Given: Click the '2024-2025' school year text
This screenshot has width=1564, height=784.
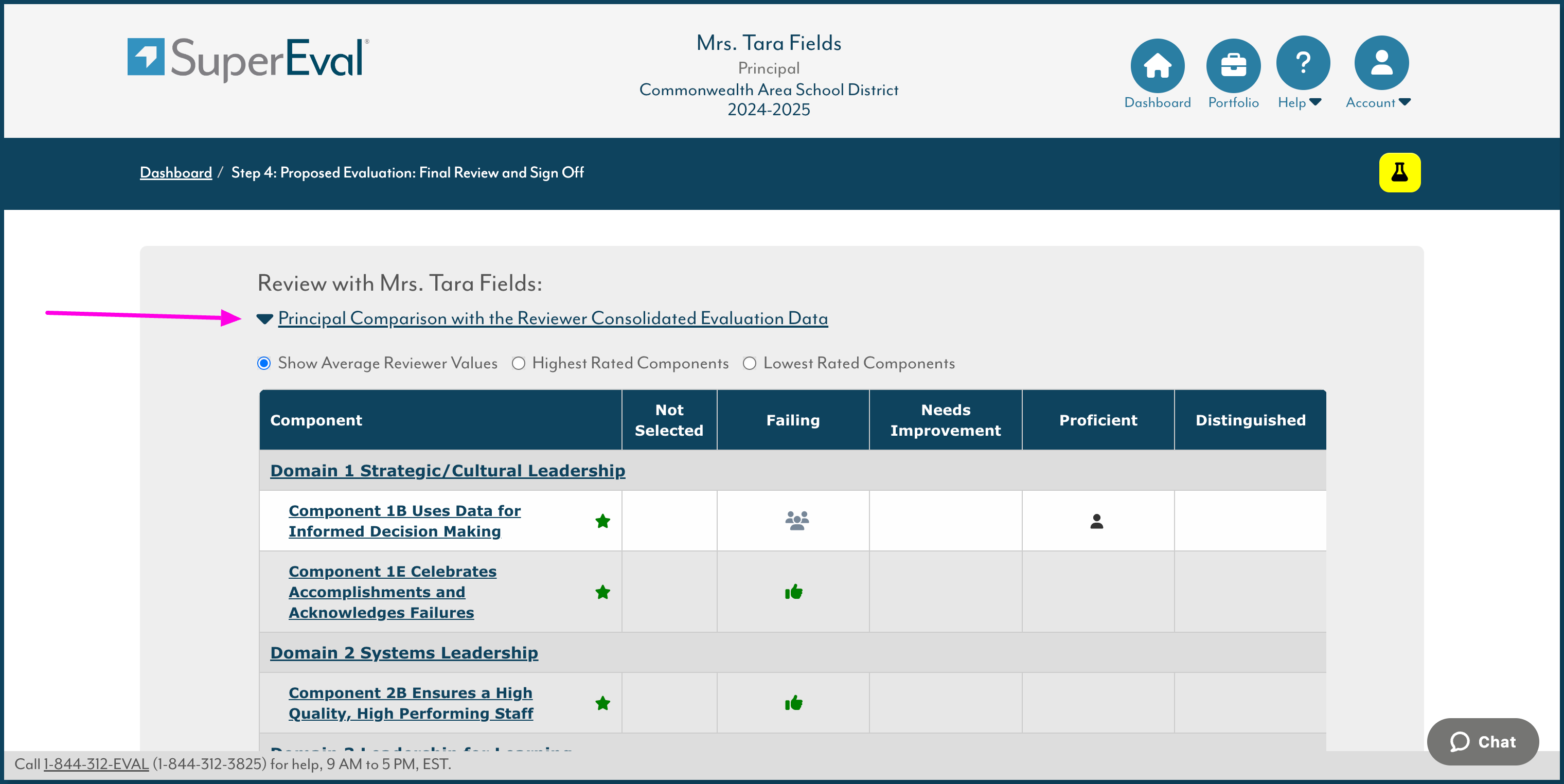Looking at the screenshot, I should [769, 109].
